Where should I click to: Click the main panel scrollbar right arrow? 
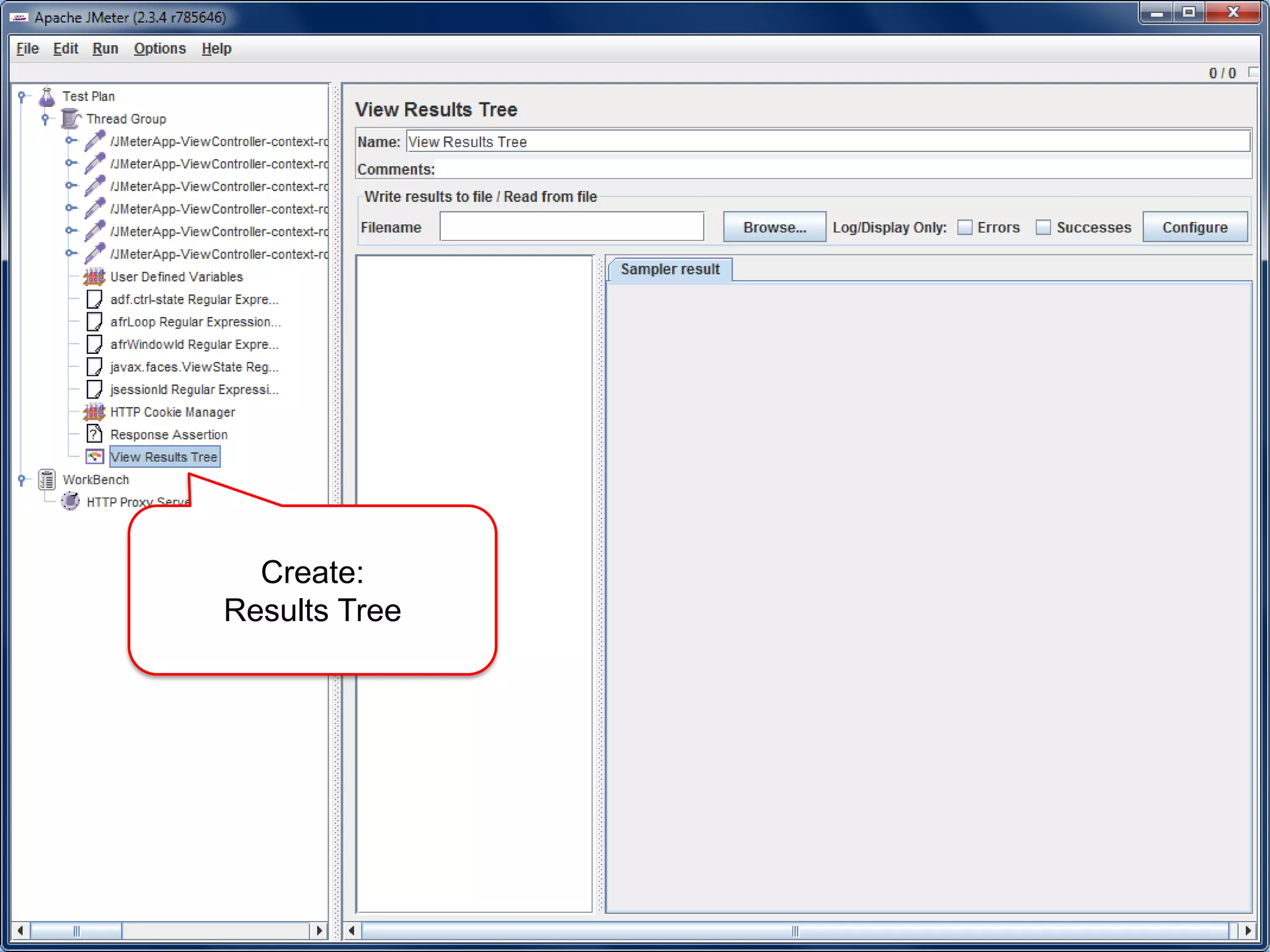(x=1247, y=930)
